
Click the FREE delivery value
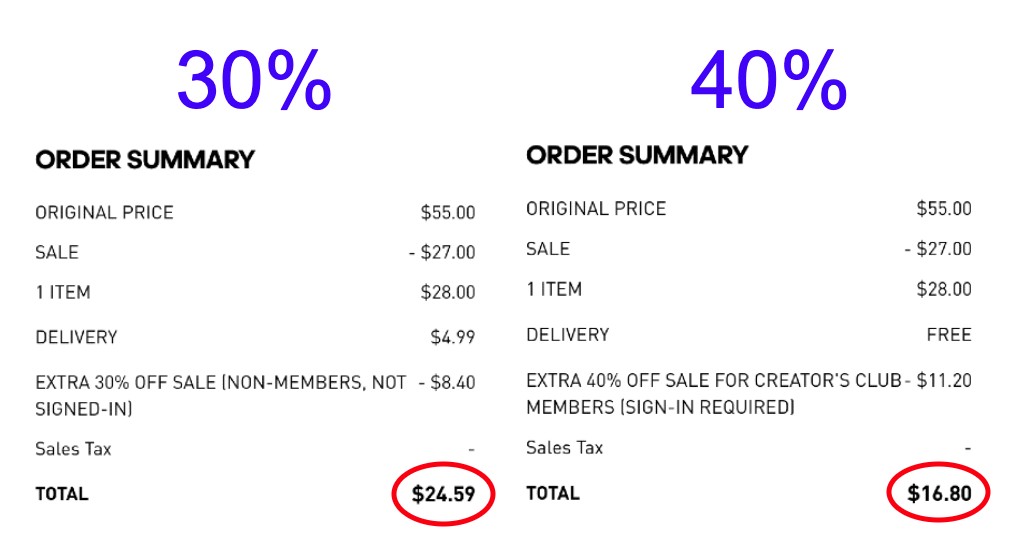pos(949,334)
